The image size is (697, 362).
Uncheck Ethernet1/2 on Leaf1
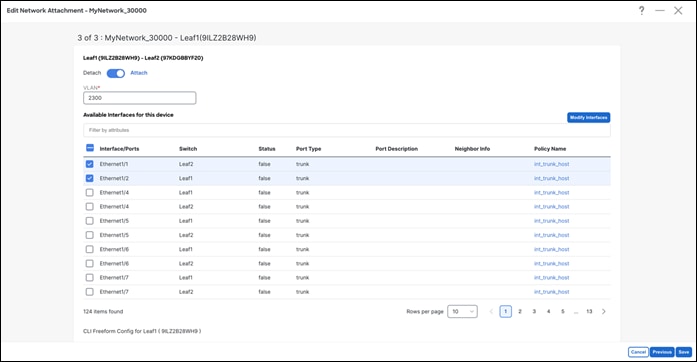tap(90, 178)
